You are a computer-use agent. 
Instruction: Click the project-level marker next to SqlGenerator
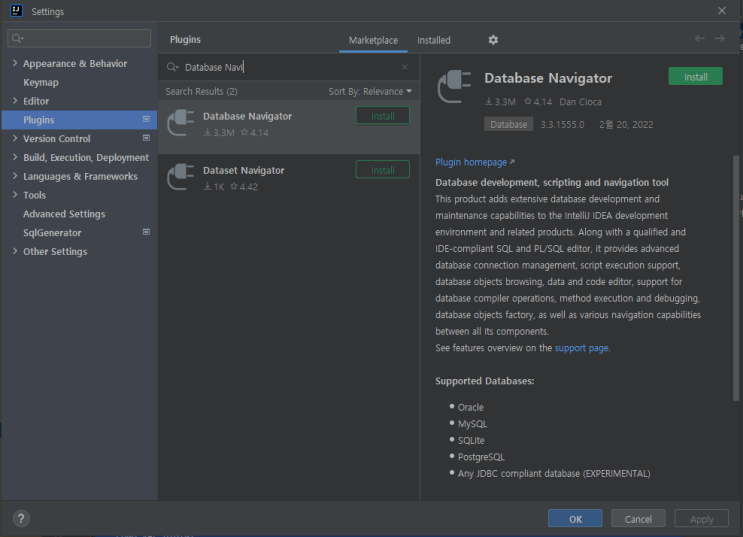coord(146,232)
